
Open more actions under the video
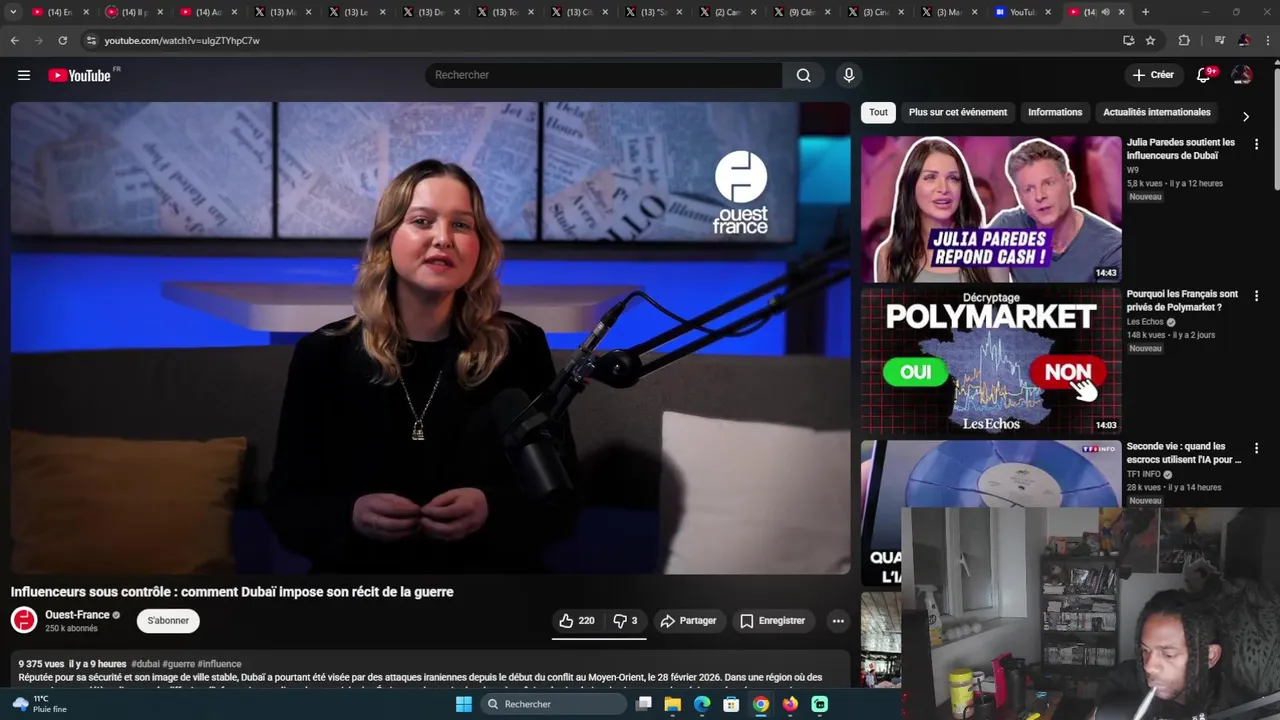(x=838, y=621)
